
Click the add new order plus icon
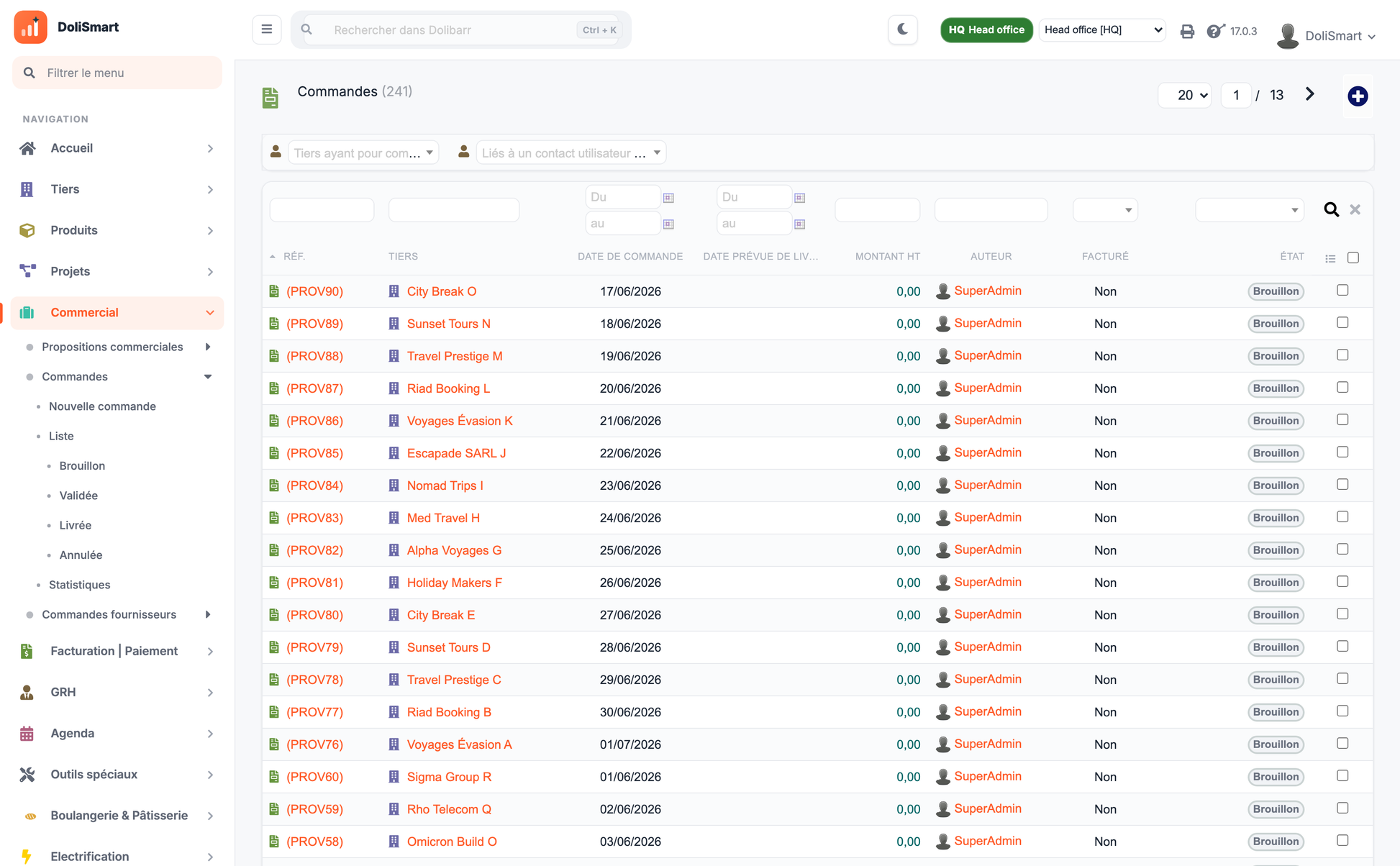[x=1358, y=96]
